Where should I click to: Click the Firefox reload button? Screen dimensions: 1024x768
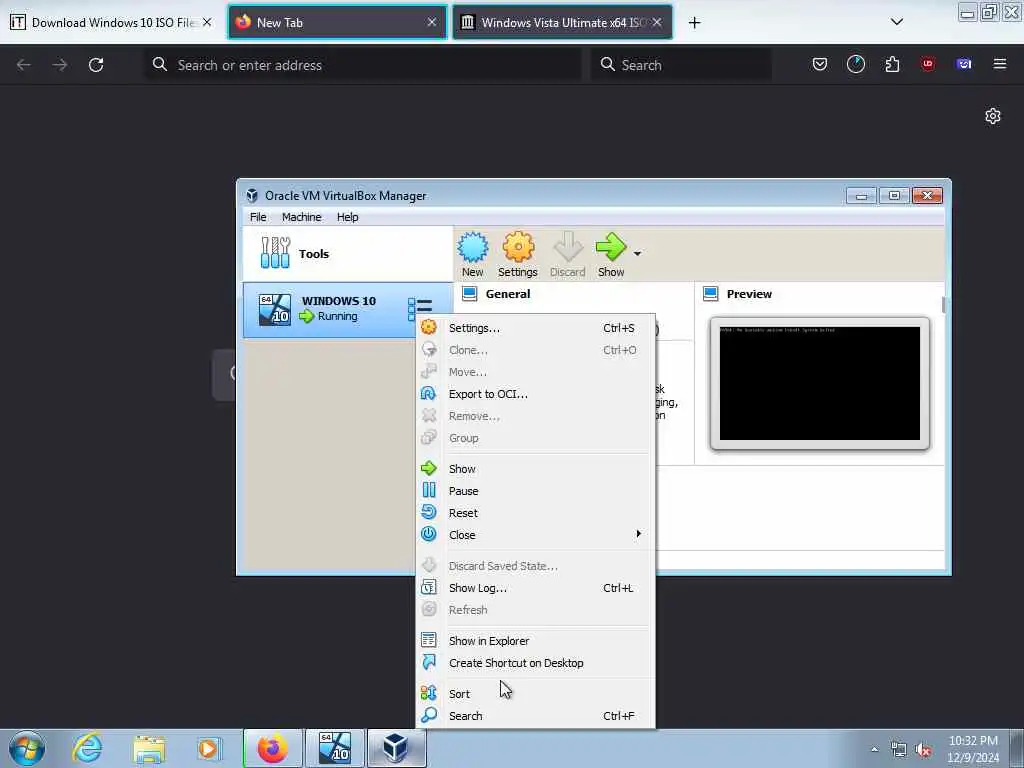point(96,65)
